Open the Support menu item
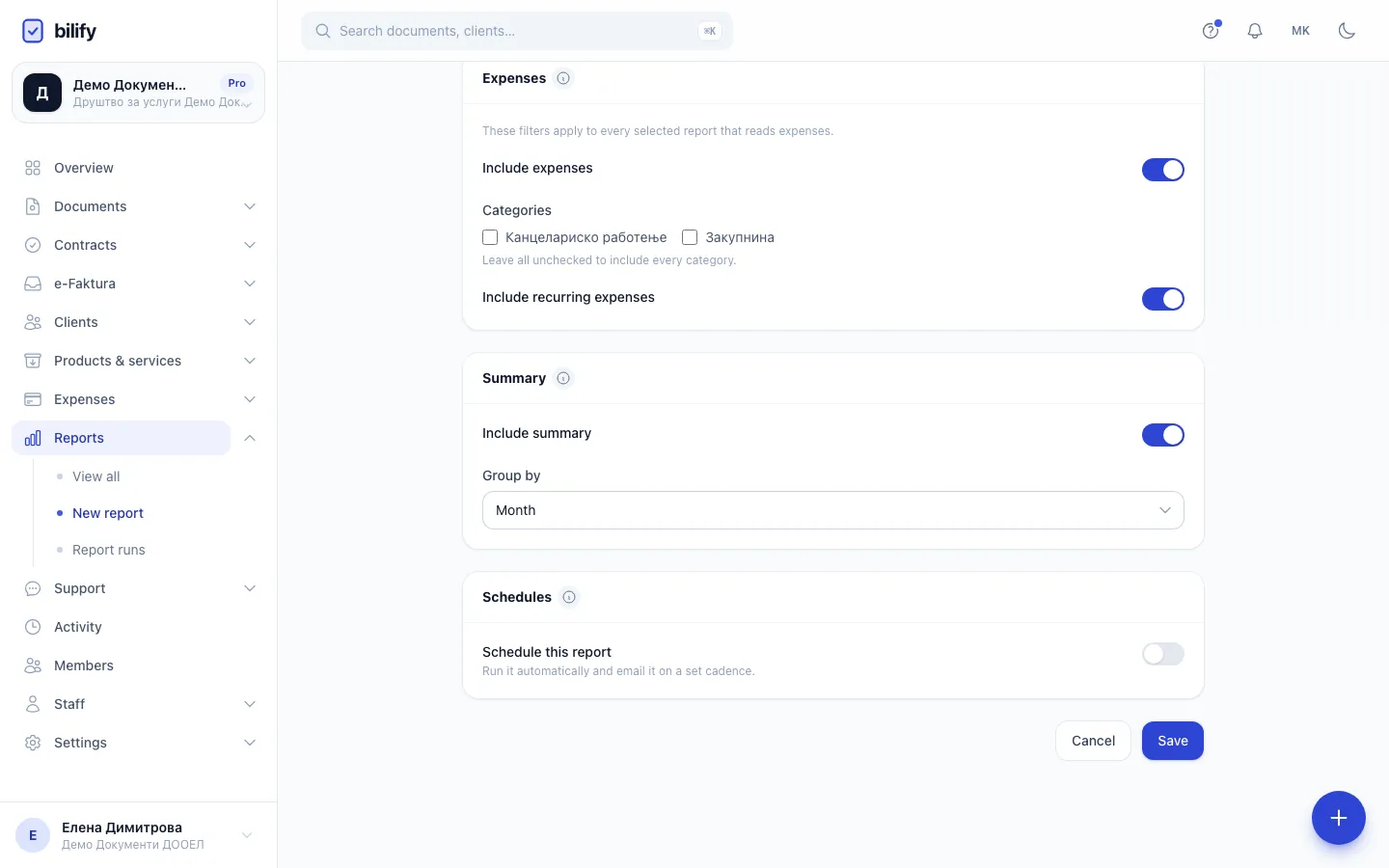The image size is (1389, 868). pos(80,588)
